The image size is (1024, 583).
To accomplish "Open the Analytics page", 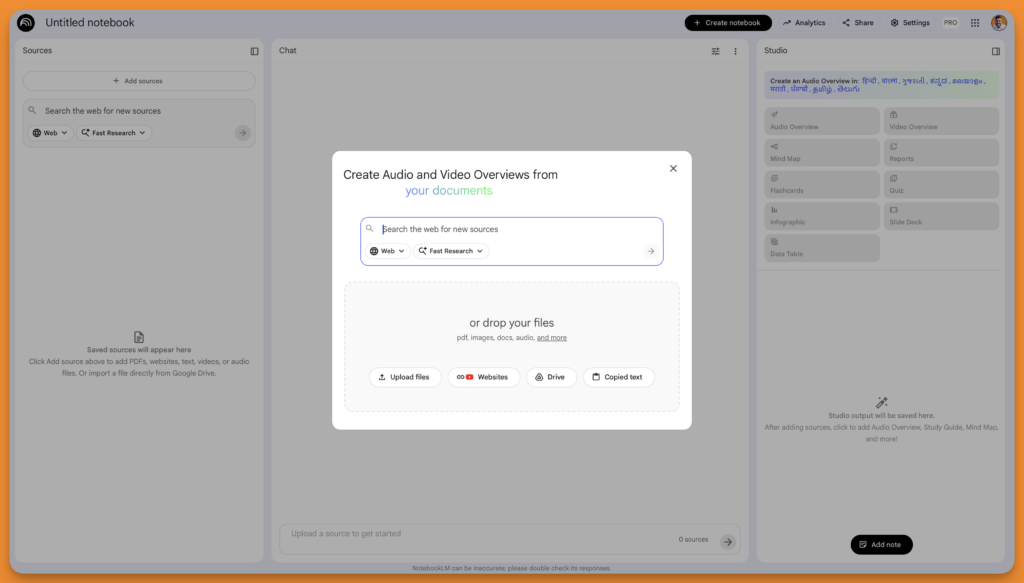I will pyautogui.click(x=803, y=23).
